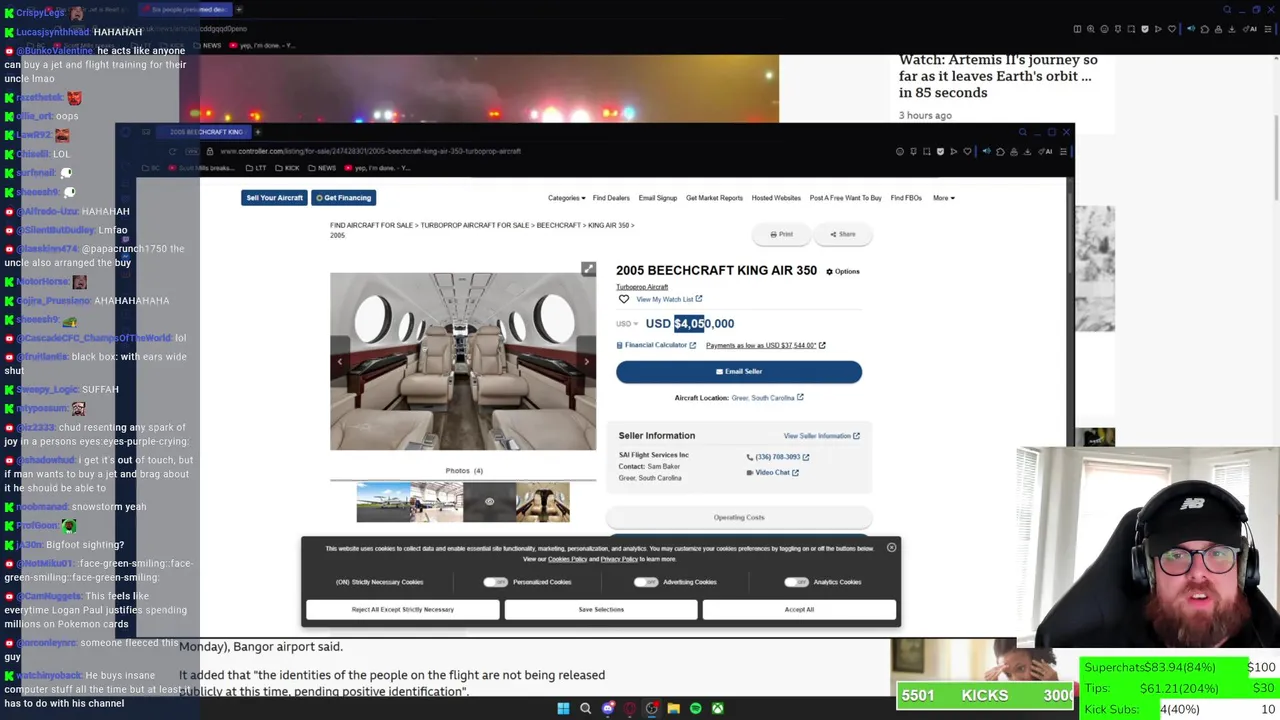Open the Greer, South Carolina location link

click(x=767, y=398)
